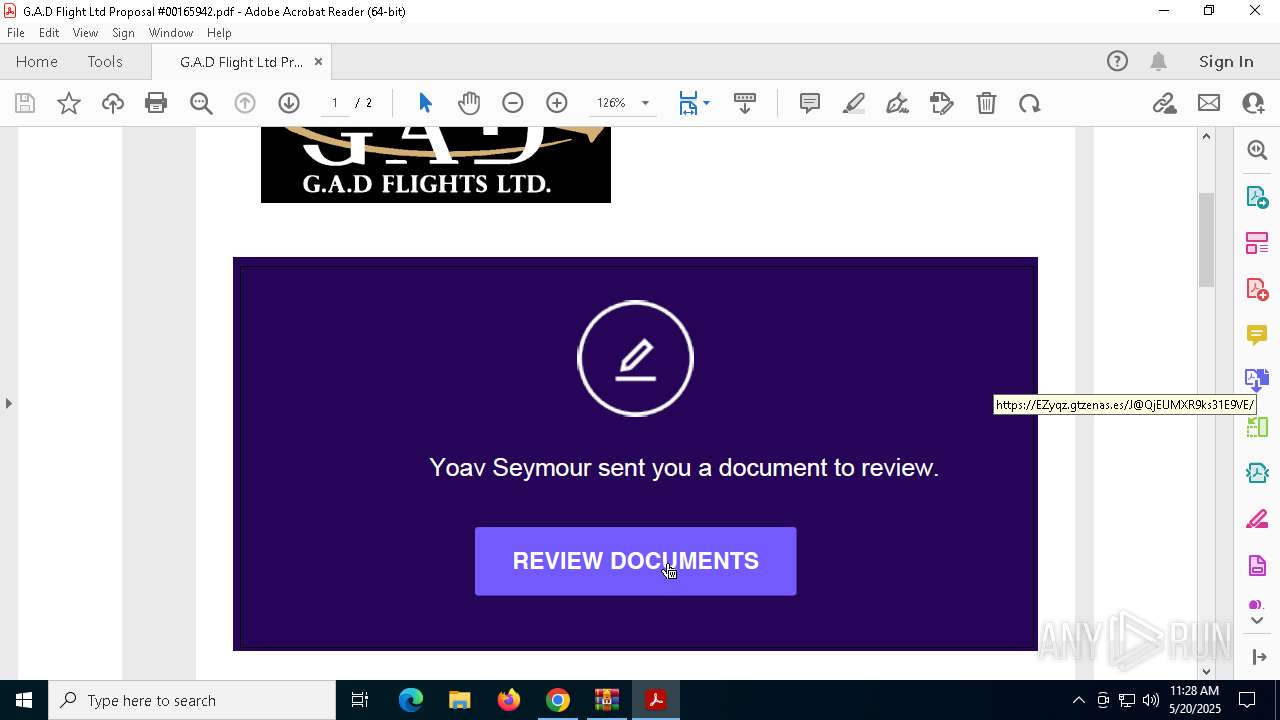Switch to the Home tab
This screenshot has width=1280, height=720.
(x=37, y=62)
